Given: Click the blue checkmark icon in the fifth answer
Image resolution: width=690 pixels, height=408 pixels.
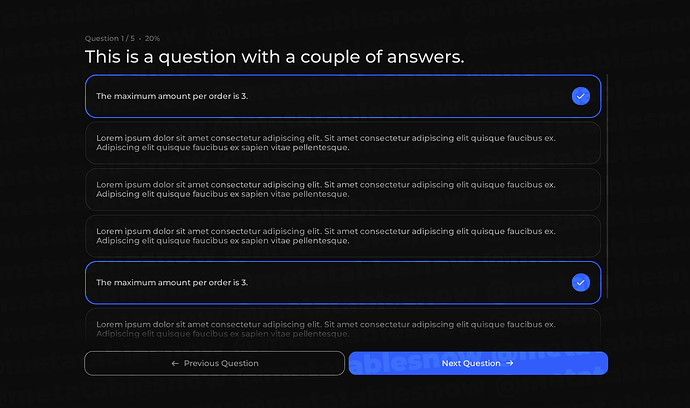Looking at the screenshot, I should [x=580, y=283].
